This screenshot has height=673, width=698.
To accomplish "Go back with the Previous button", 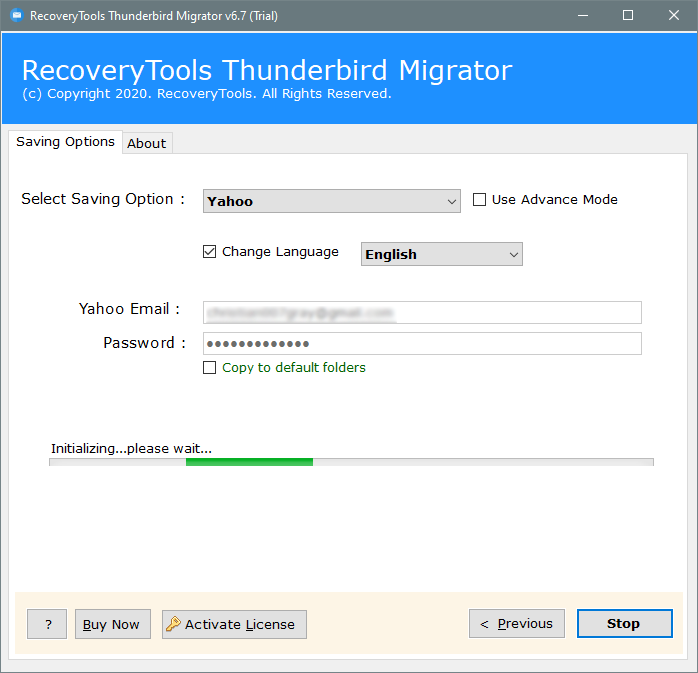I will [516, 624].
